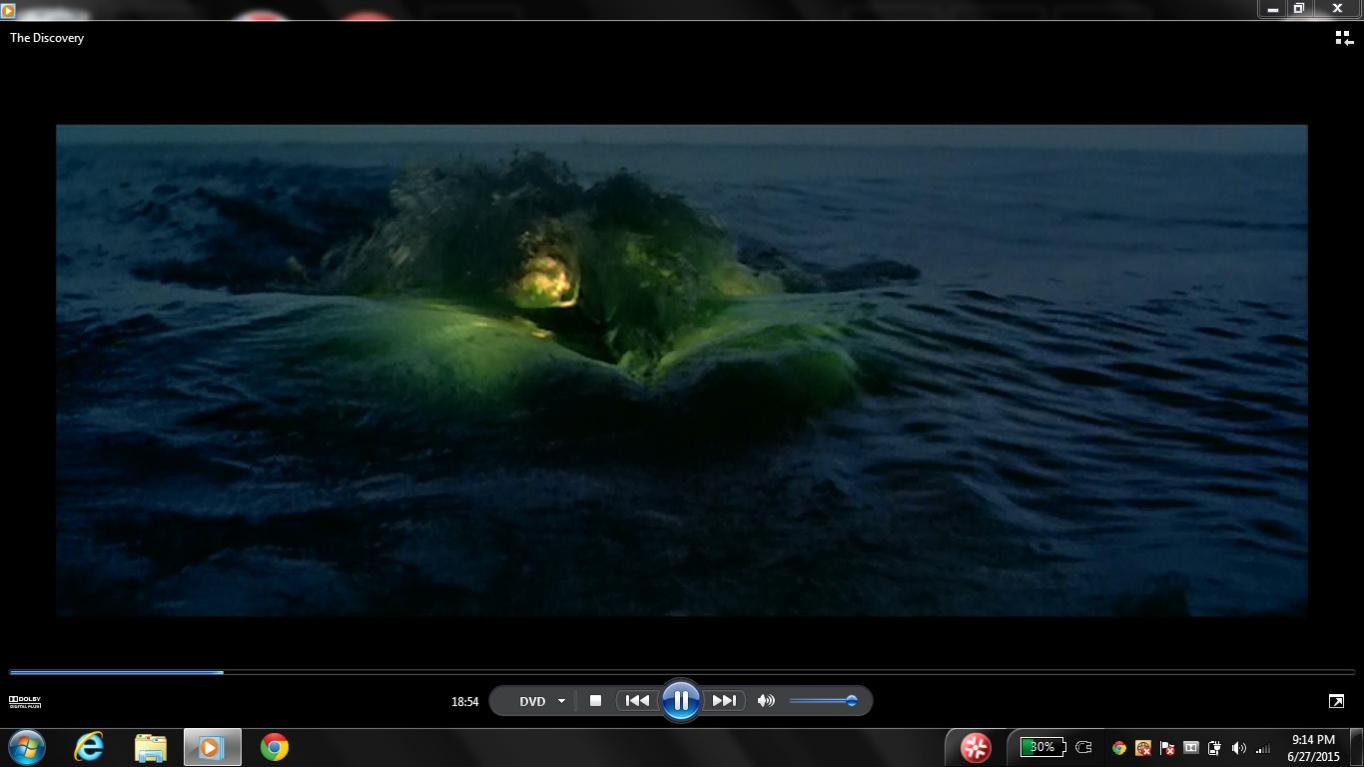Enter full screen view
Image resolution: width=1364 pixels, height=767 pixels.
pos(1336,701)
